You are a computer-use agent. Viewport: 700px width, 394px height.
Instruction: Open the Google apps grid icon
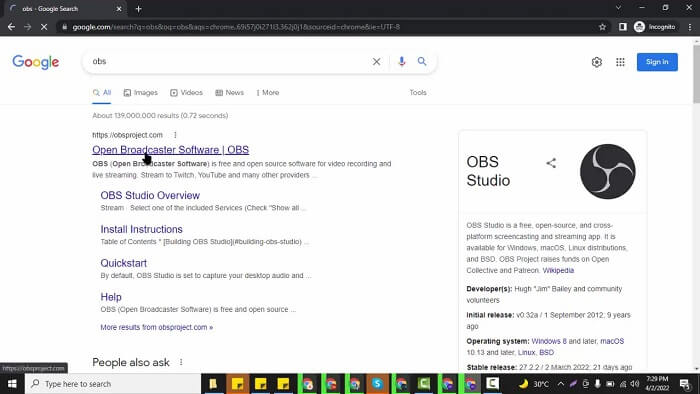620,62
